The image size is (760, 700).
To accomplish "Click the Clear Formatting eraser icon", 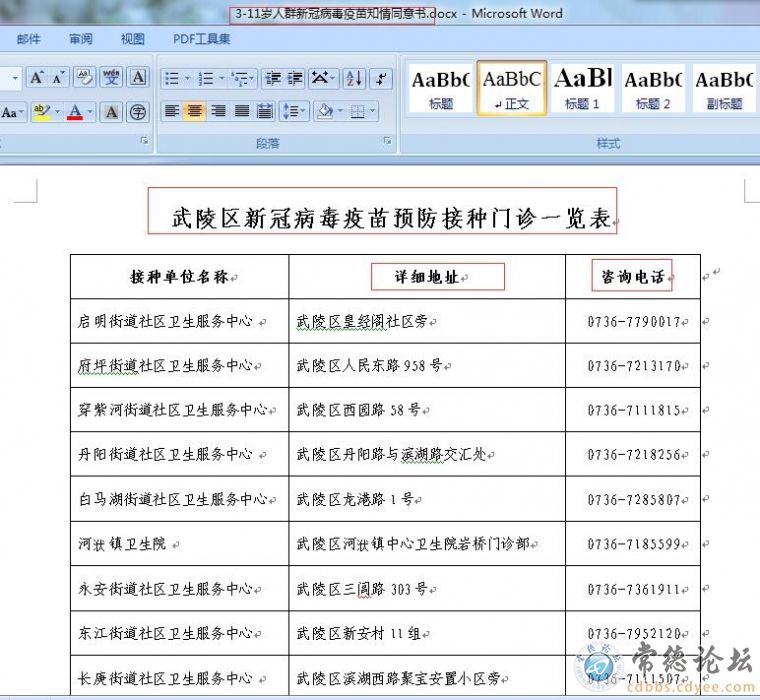I will click(x=85, y=78).
